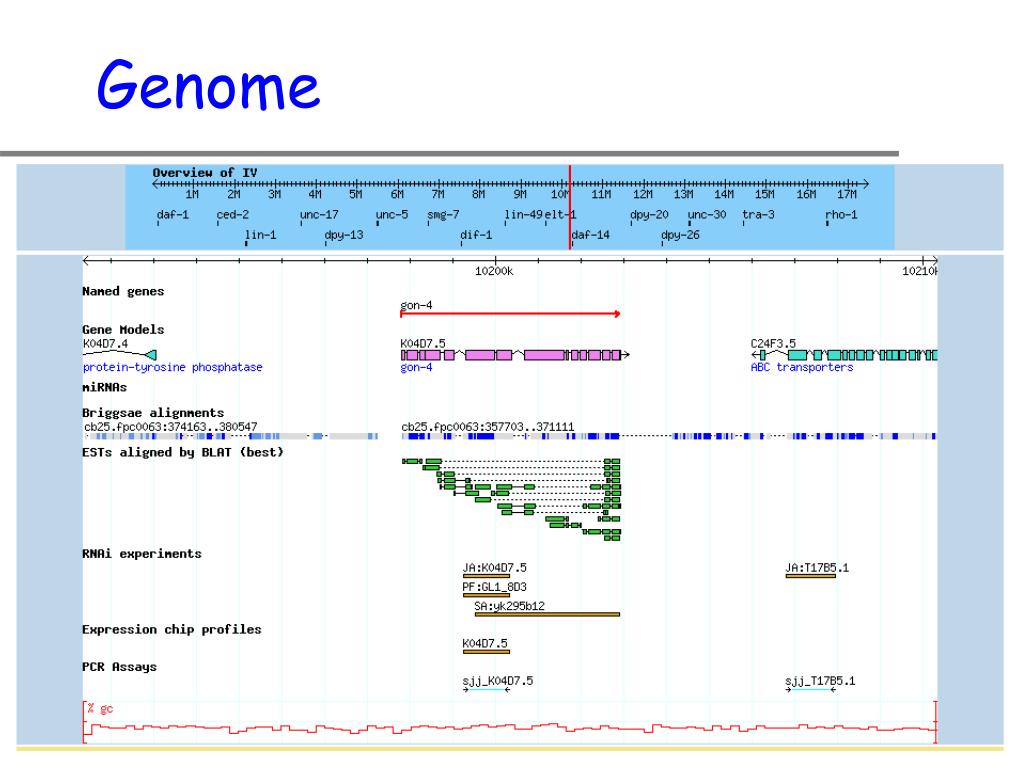Select unc-30 marker in overview
The height and width of the screenshot is (768, 1024).
(x=707, y=215)
